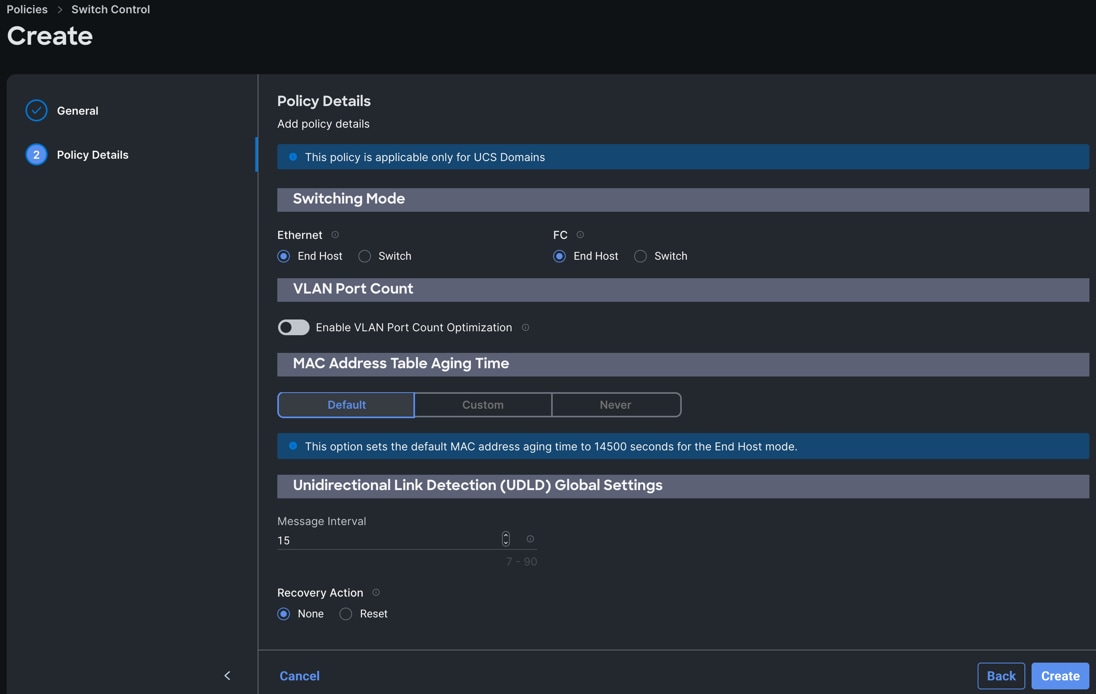Go back using the Back button

click(x=1001, y=676)
